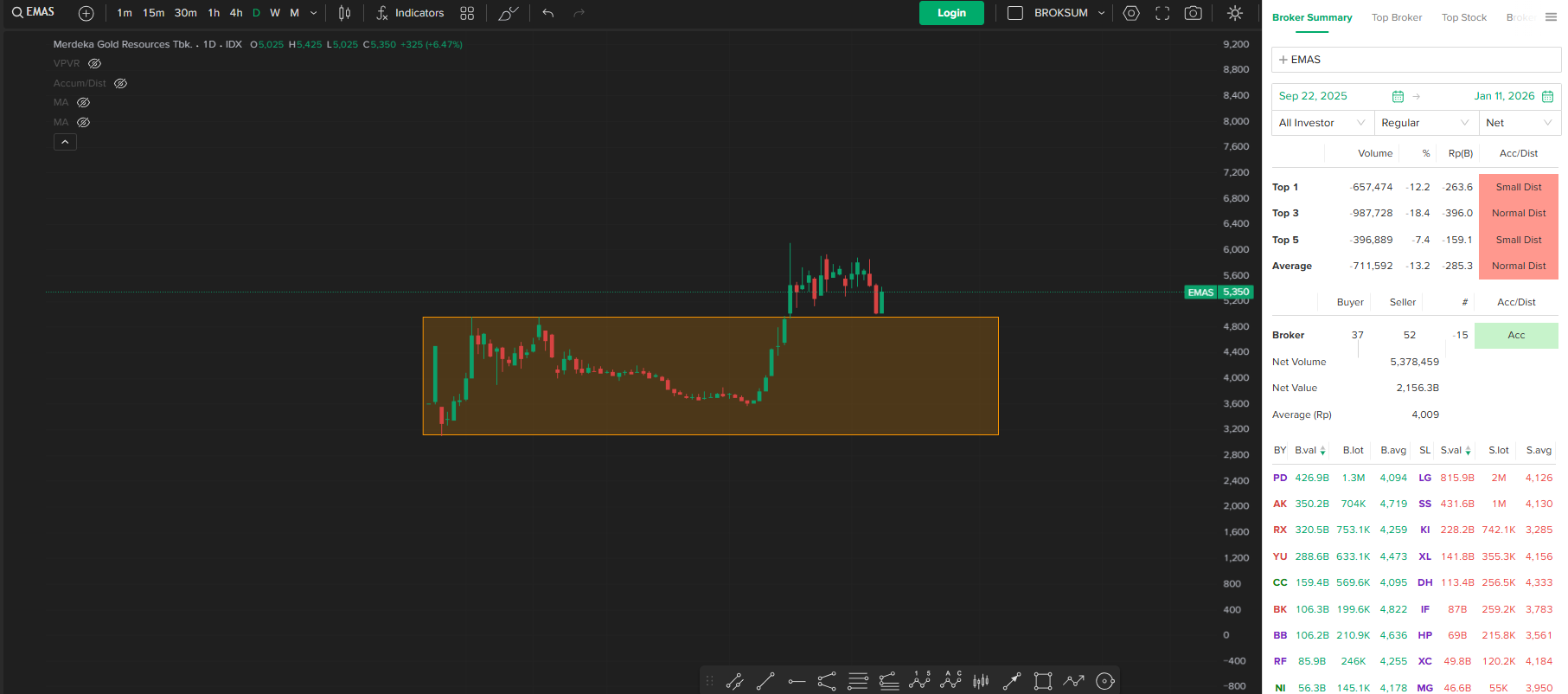
Task: Click the PD buyer broker code
Action: [x=1280, y=478]
